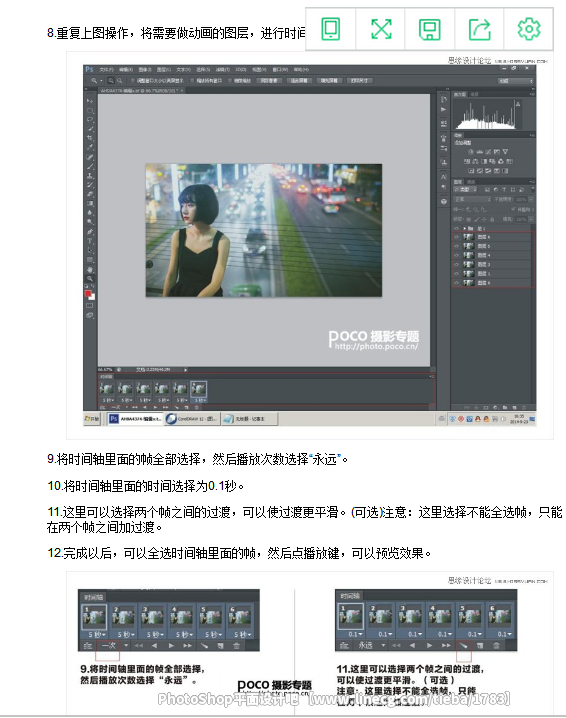Select the Move tool in Photoshop toolbox

tap(90, 101)
